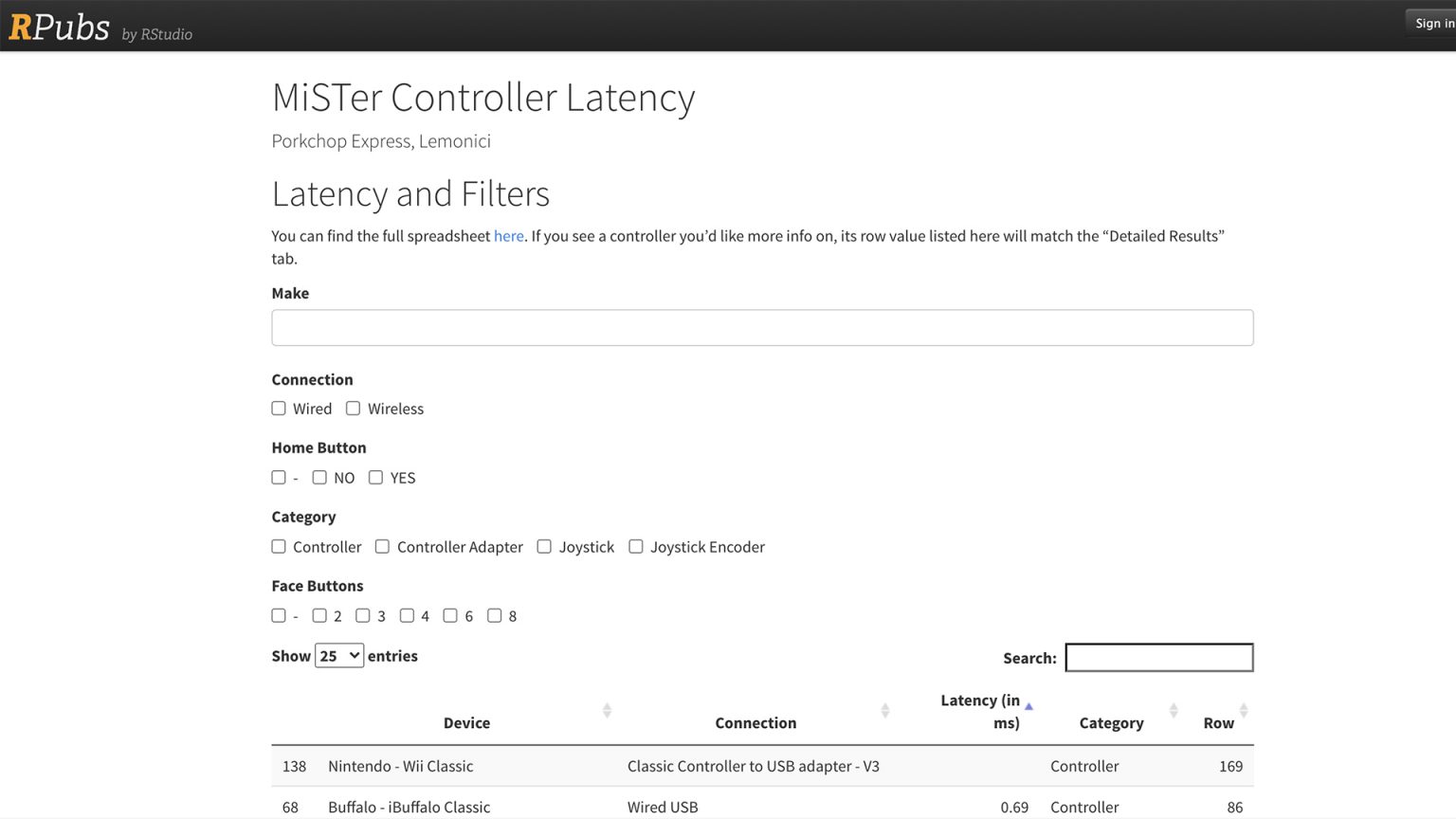Enable the Wired connection checkbox

pos(278,408)
